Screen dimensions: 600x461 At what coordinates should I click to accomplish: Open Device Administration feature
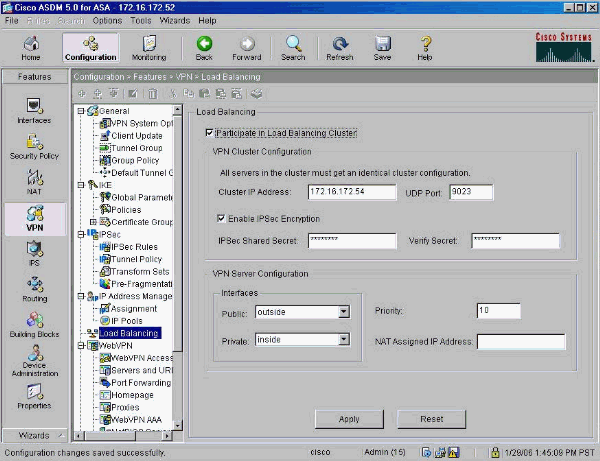click(35, 361)
